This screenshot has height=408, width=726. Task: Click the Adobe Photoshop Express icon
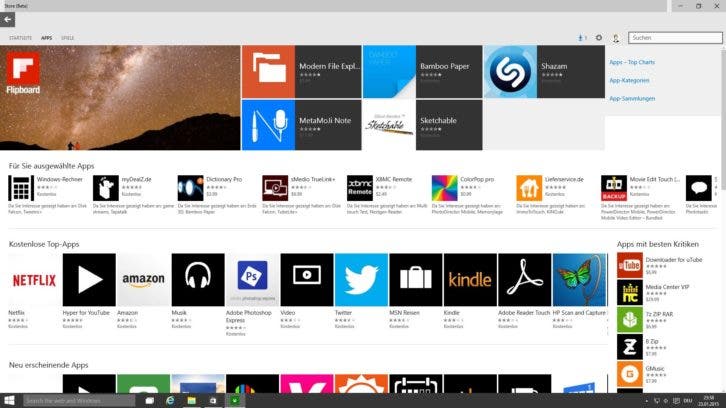(x=252, y=280)
